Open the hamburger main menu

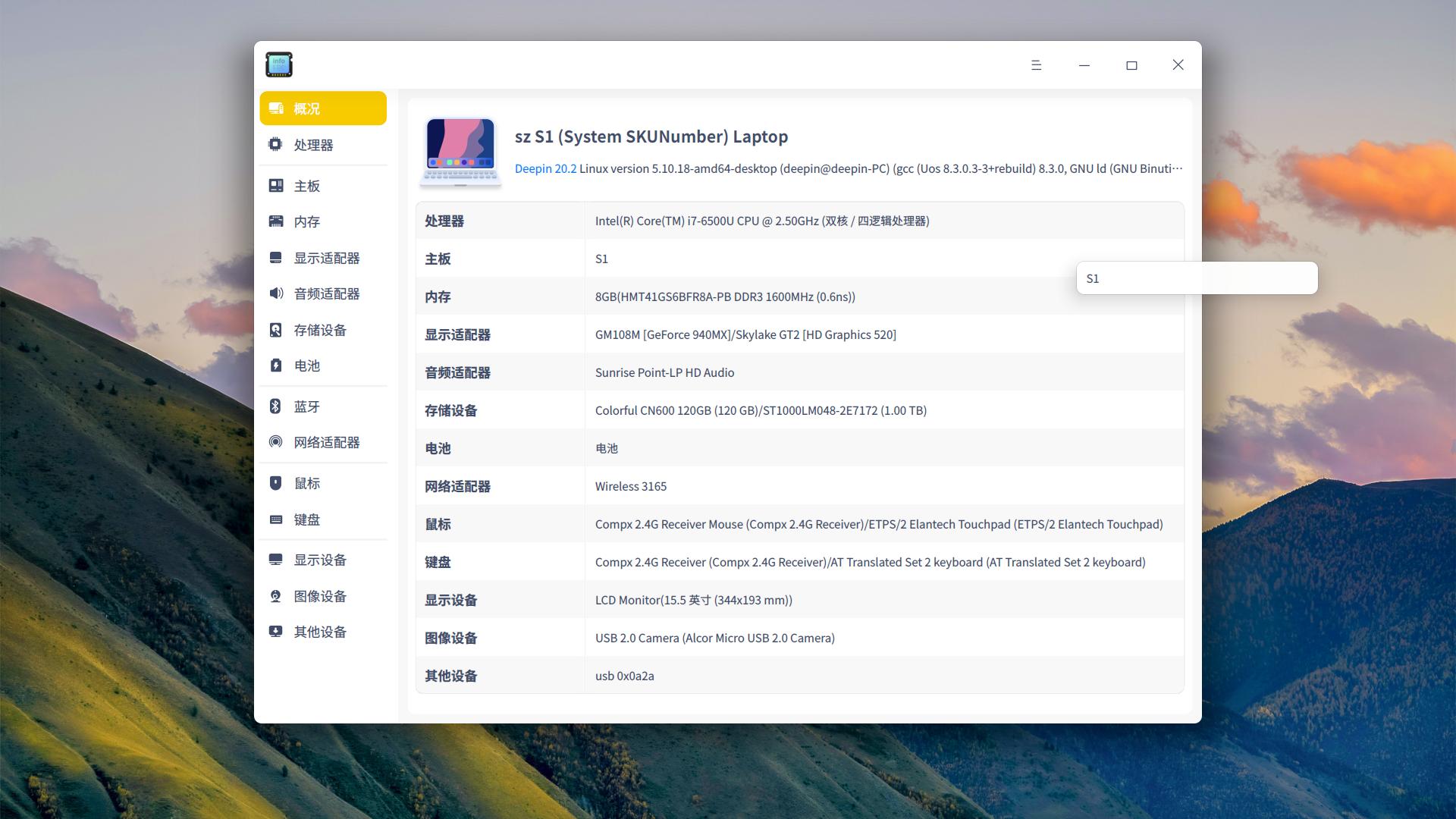click(1036, 65)
